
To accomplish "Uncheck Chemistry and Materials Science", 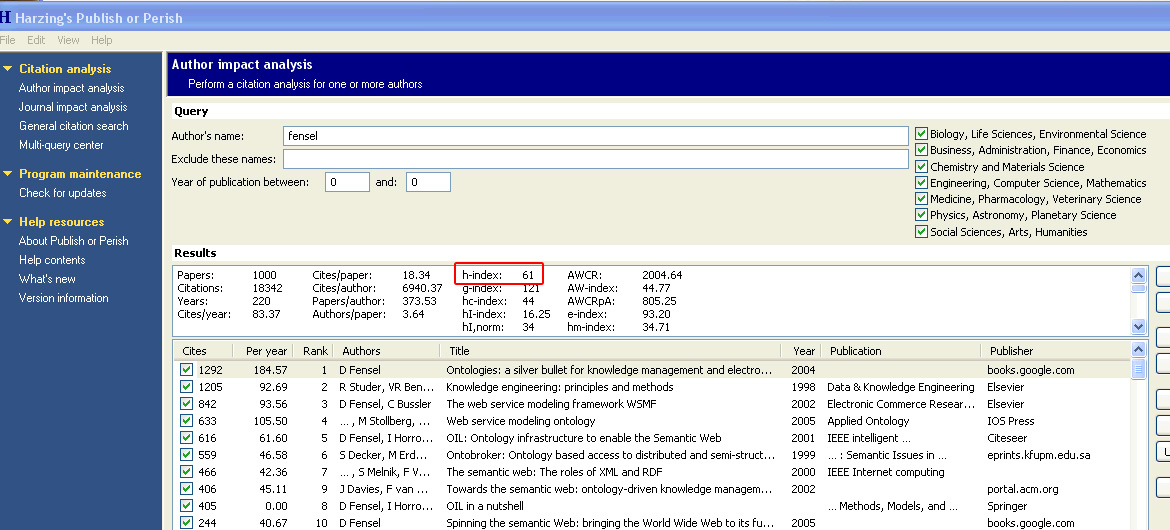I will [922, 166].
